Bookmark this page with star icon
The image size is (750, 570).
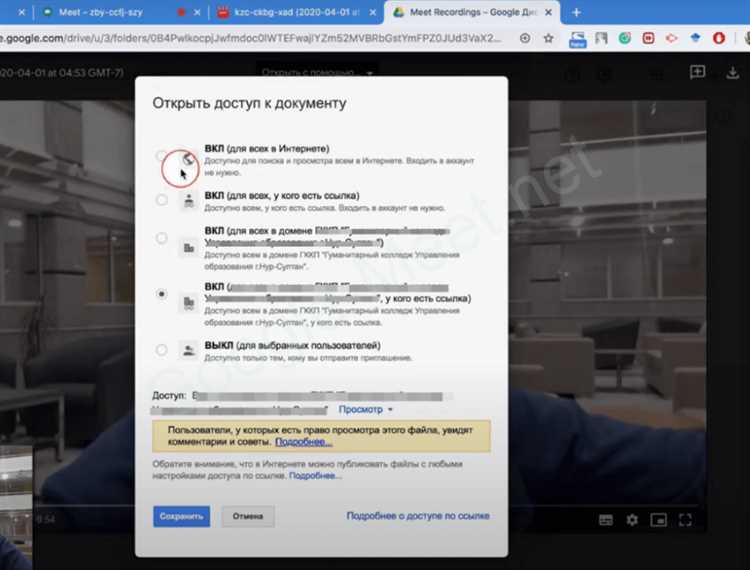(548, 38)
